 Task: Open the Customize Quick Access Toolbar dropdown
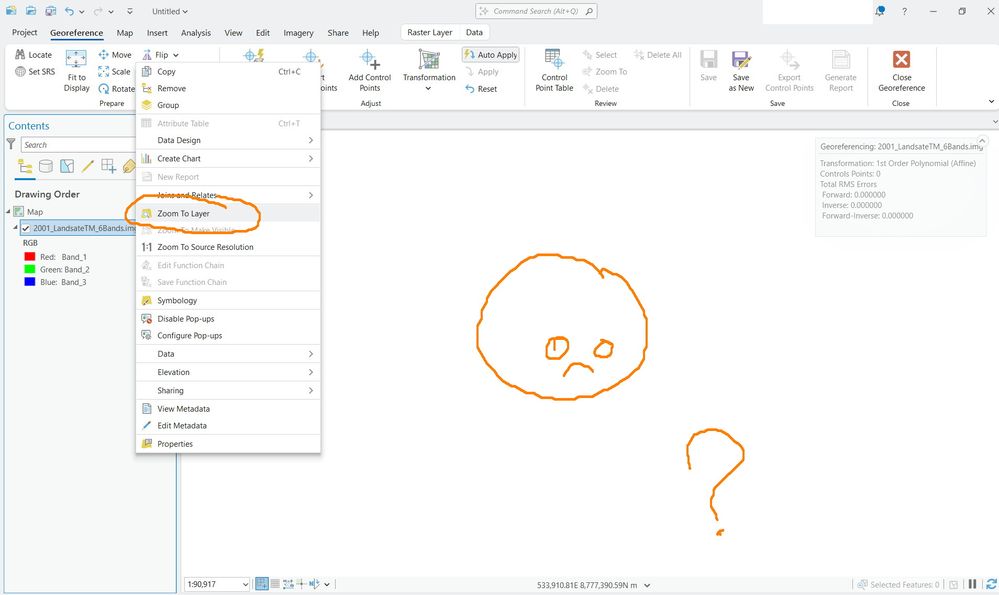click(129, 11)
